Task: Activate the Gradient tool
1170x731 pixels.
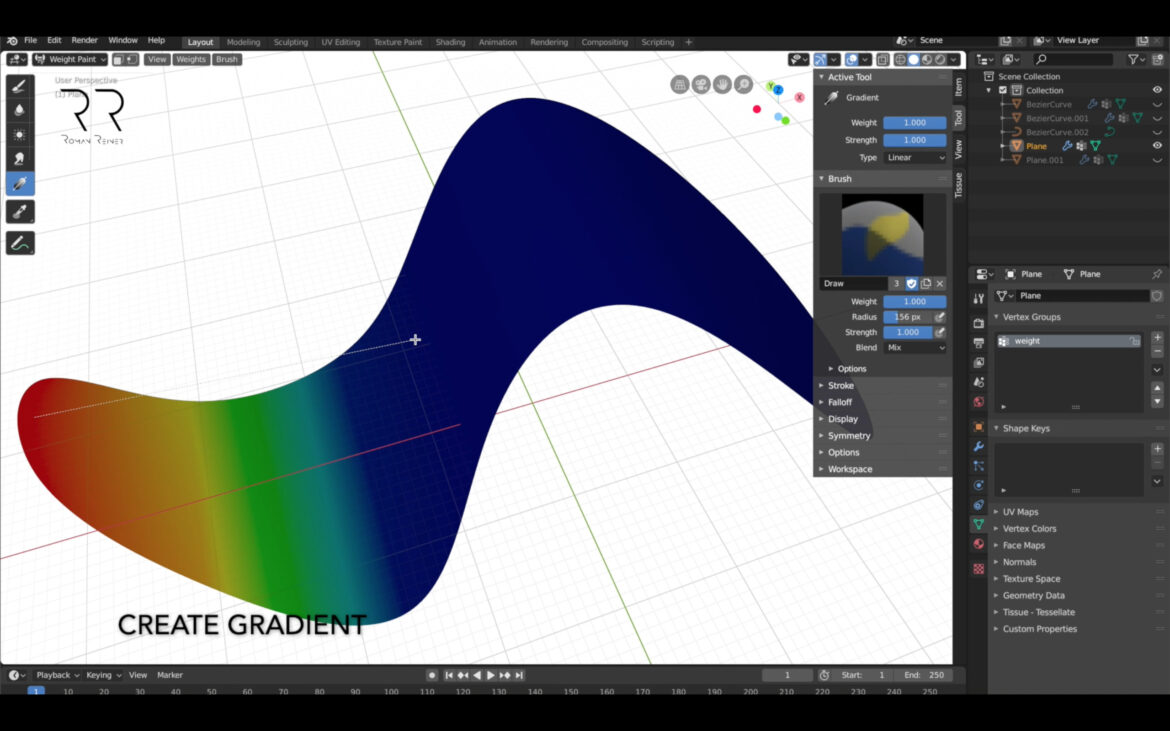Action: (x=20, y=181)
